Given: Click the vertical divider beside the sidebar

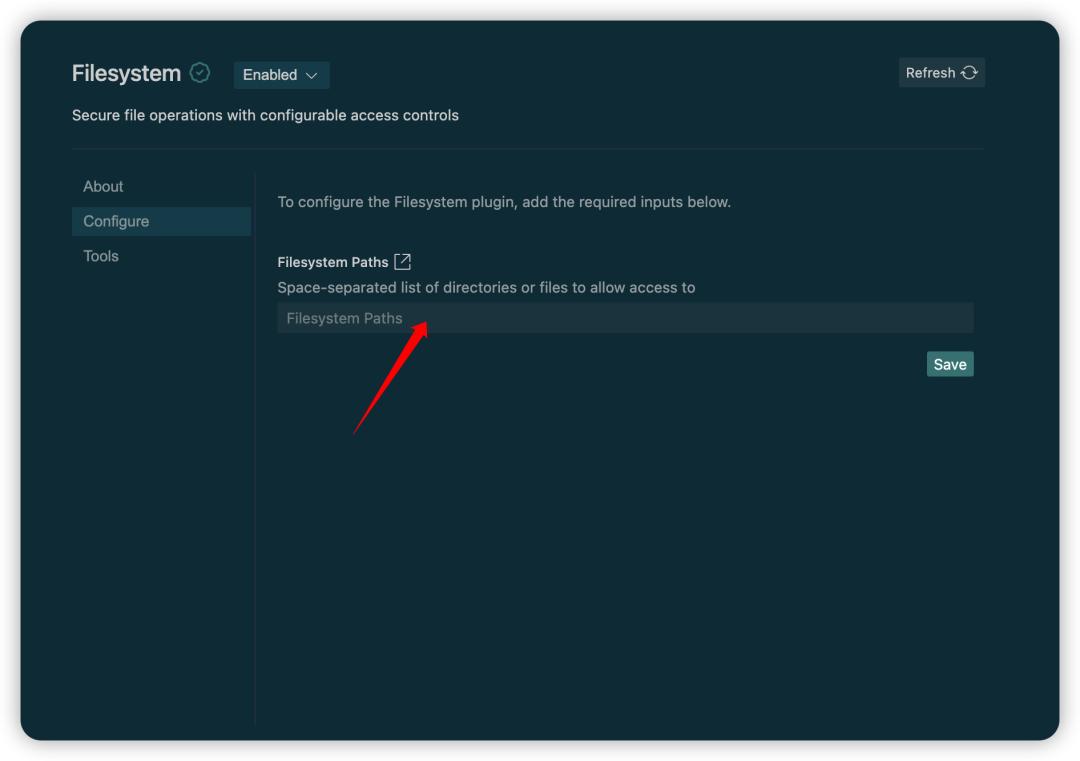Looking at the screenshot, I should coord(255,450).
